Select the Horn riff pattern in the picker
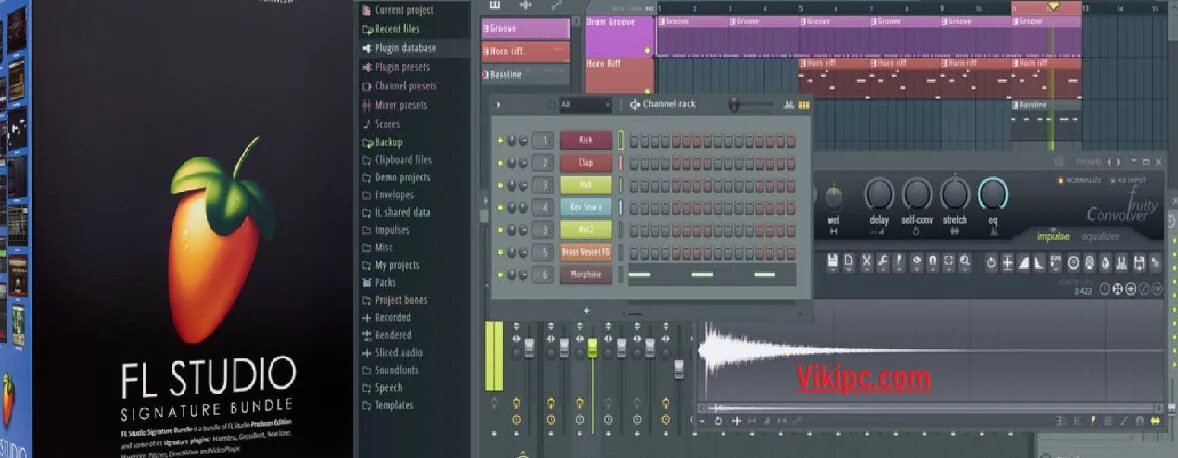The image size is (1178, 458). click(526, 52)
